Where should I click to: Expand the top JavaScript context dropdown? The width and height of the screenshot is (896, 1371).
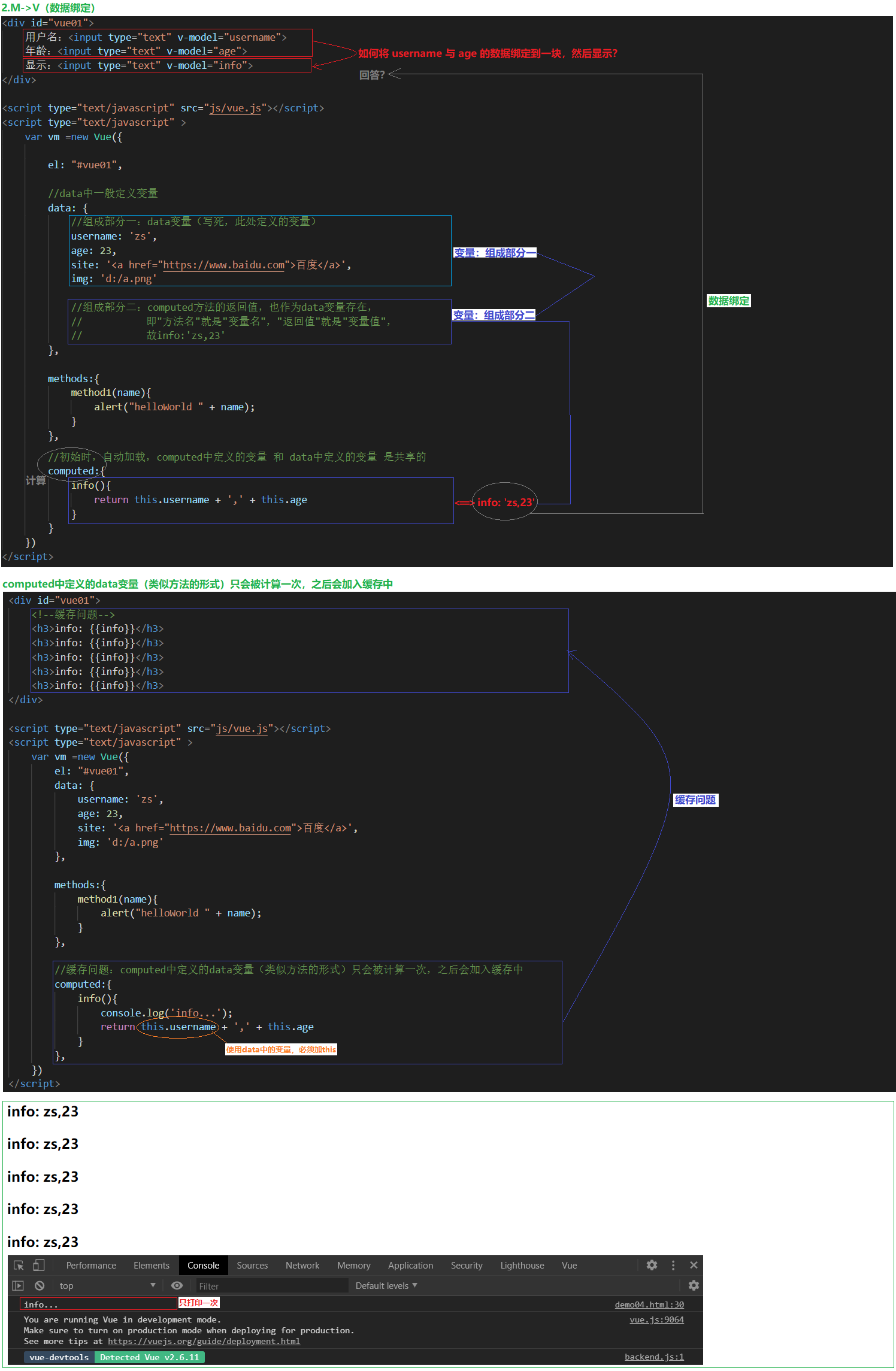108,1285
